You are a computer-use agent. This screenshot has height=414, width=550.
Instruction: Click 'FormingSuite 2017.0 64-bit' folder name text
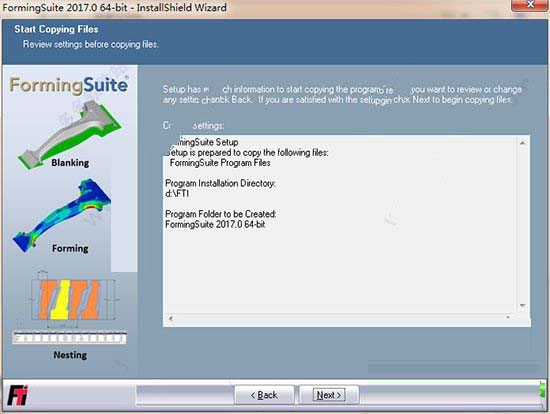point(215,225)
